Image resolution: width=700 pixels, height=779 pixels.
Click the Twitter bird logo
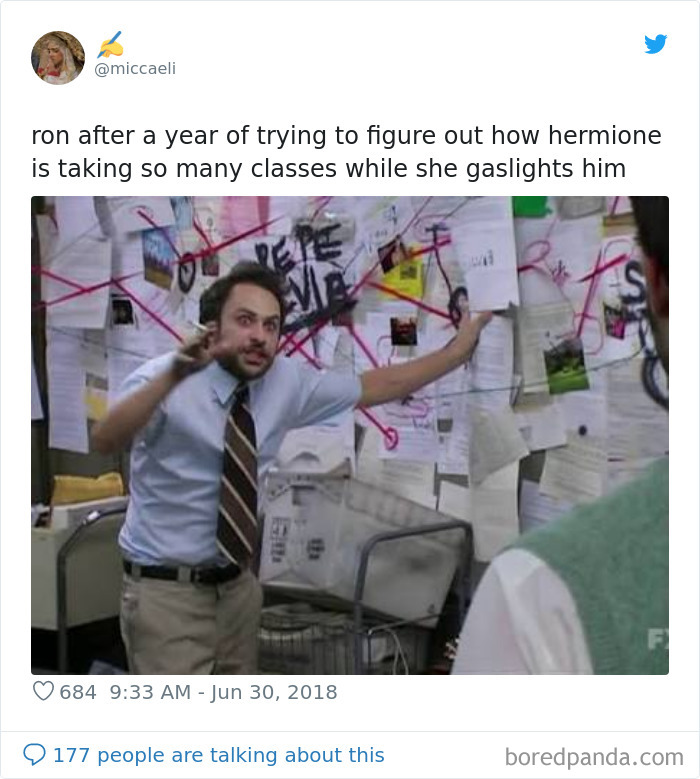(655, 44)
